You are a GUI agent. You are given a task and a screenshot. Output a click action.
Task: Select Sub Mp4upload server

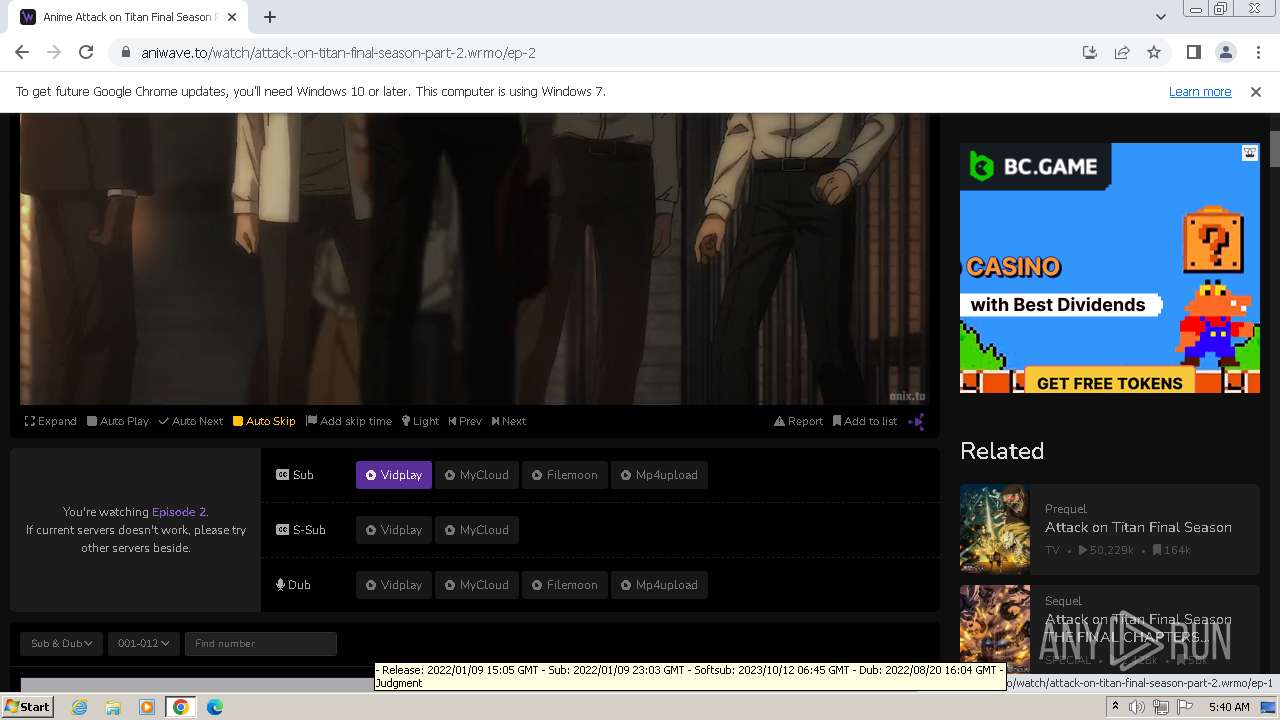pos(659,475)
